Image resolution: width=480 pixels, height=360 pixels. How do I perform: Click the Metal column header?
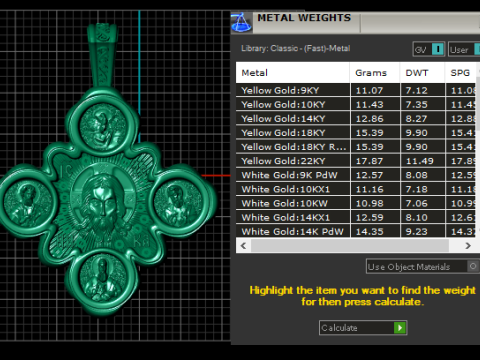tap(293, 72)
